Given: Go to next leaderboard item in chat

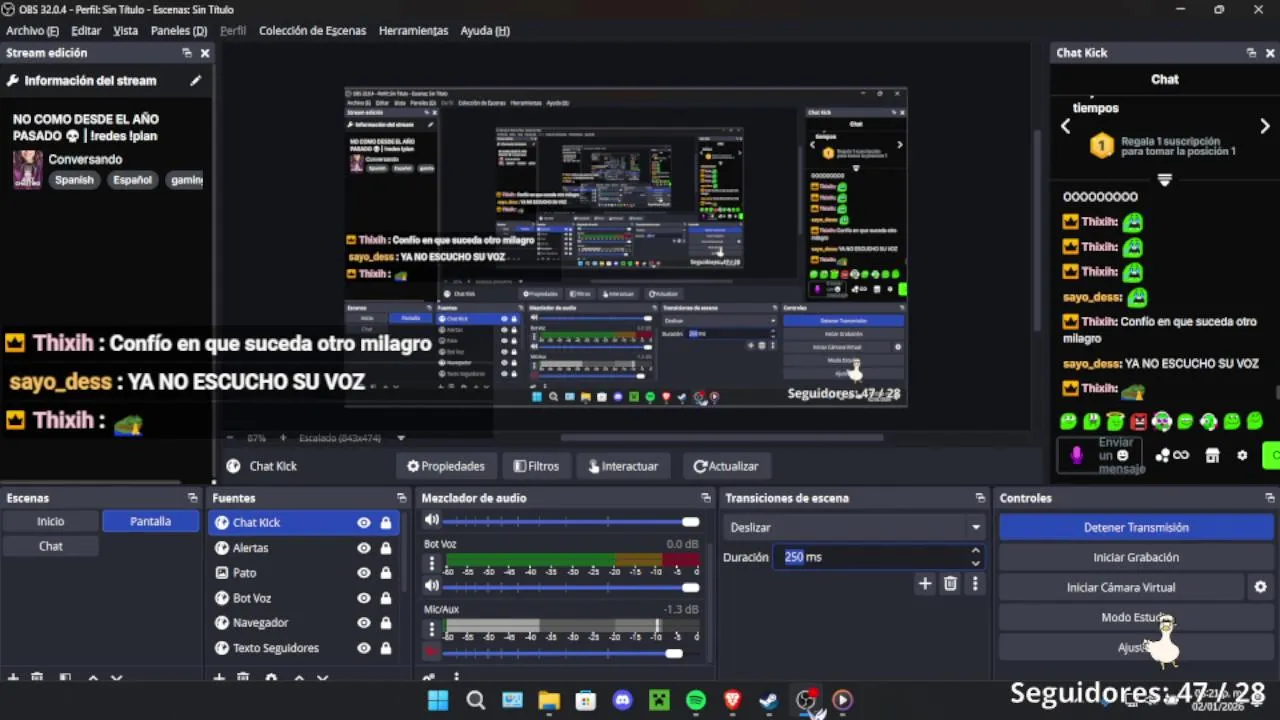Looking at the screenshot, I should pos(1264,126).
